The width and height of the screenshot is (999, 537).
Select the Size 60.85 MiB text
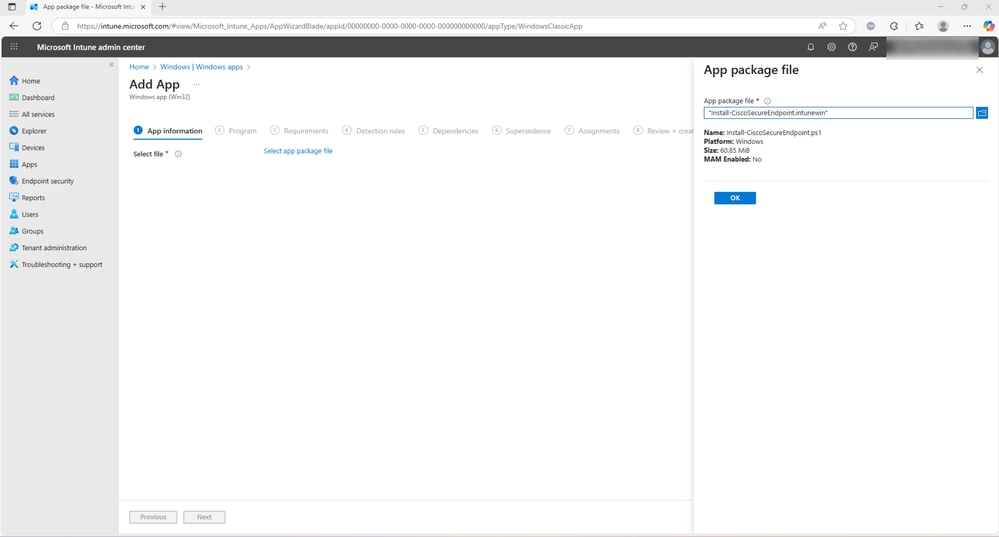click(x=726, y=150)
